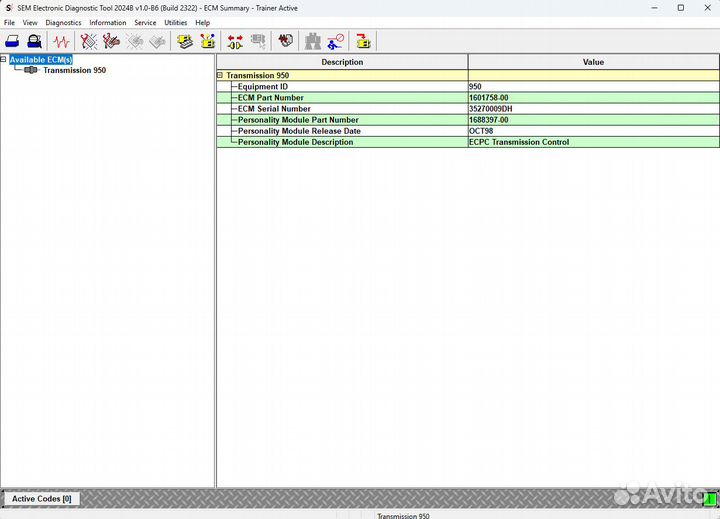This screenshot has width=720, height=519.
Task: Click the Active Codes [0] button
Action: (x=41, y=498)
